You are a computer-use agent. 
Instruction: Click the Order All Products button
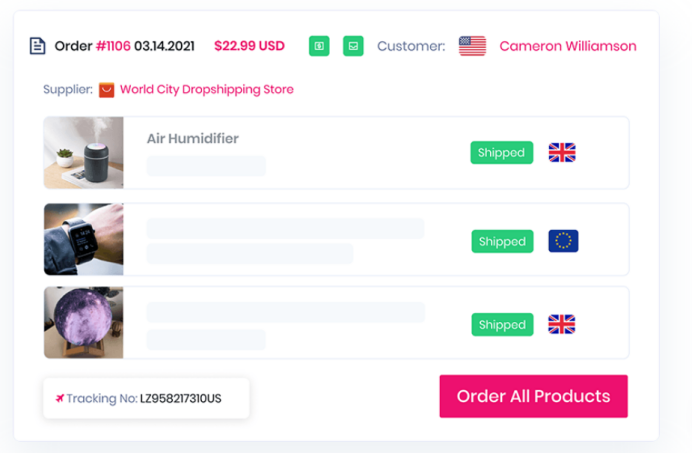click(534, 396)
